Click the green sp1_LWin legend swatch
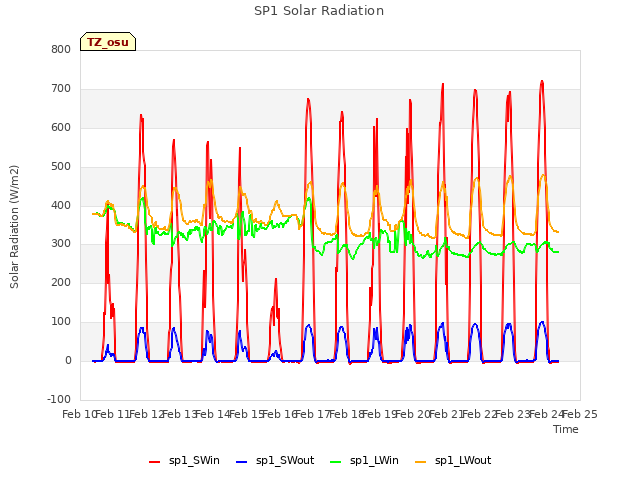640x480 pixels. pyautogui.click(x=335, y=462)
